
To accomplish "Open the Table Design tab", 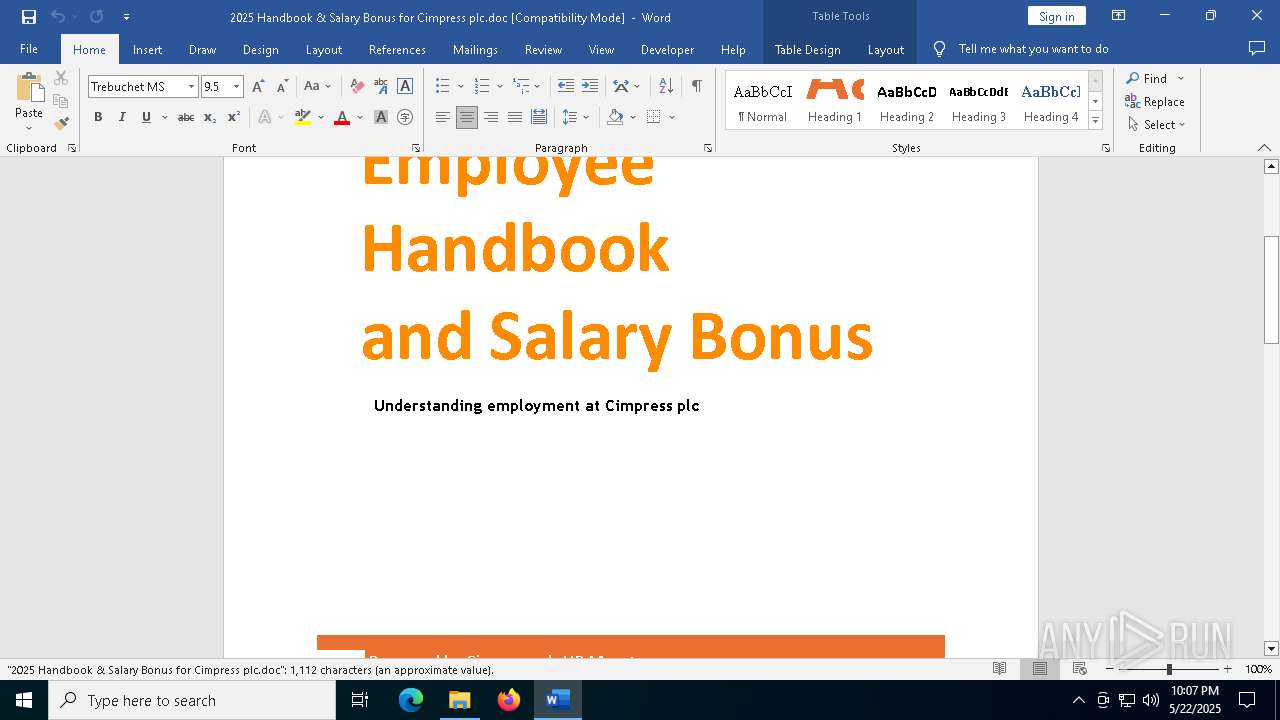I will [807, 49].
